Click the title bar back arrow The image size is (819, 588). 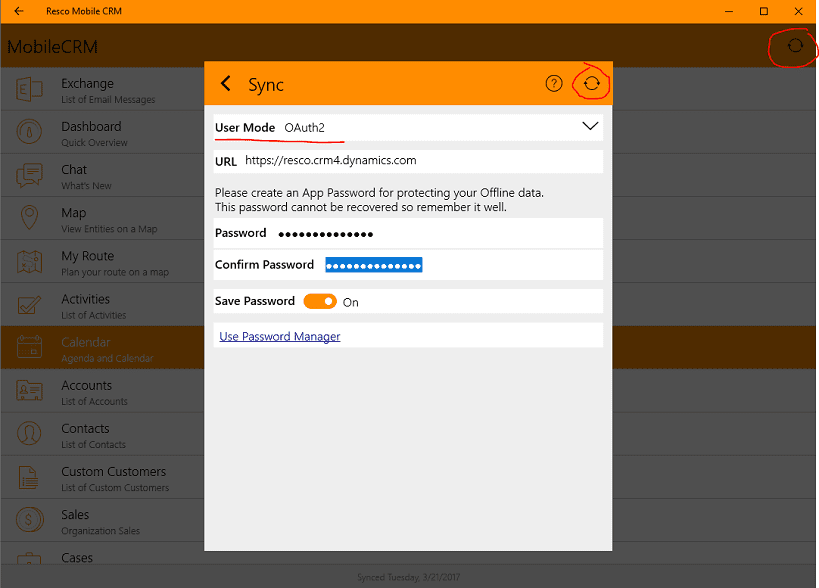tap(19, 11)
